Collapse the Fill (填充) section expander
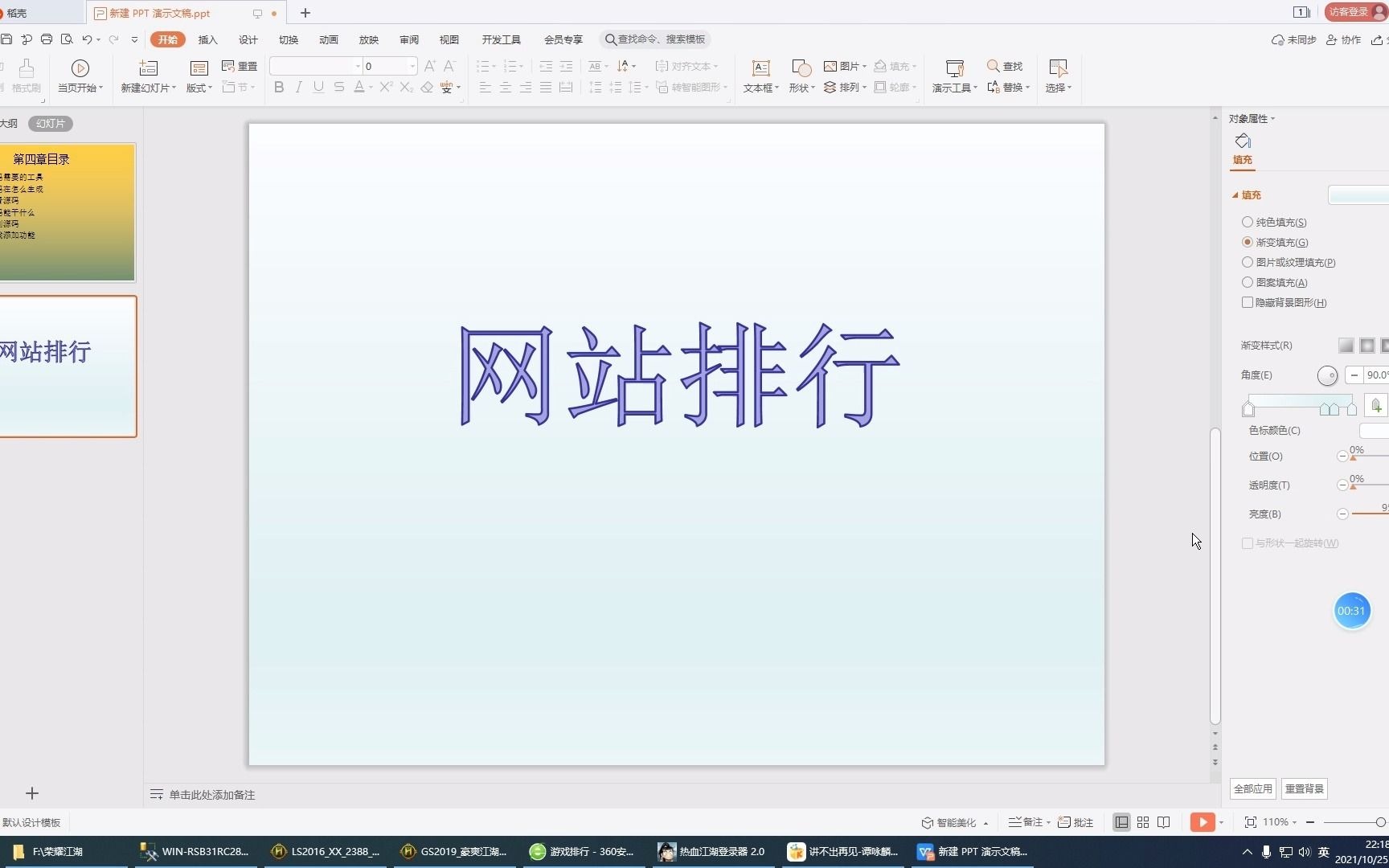 click(1235, 195)
